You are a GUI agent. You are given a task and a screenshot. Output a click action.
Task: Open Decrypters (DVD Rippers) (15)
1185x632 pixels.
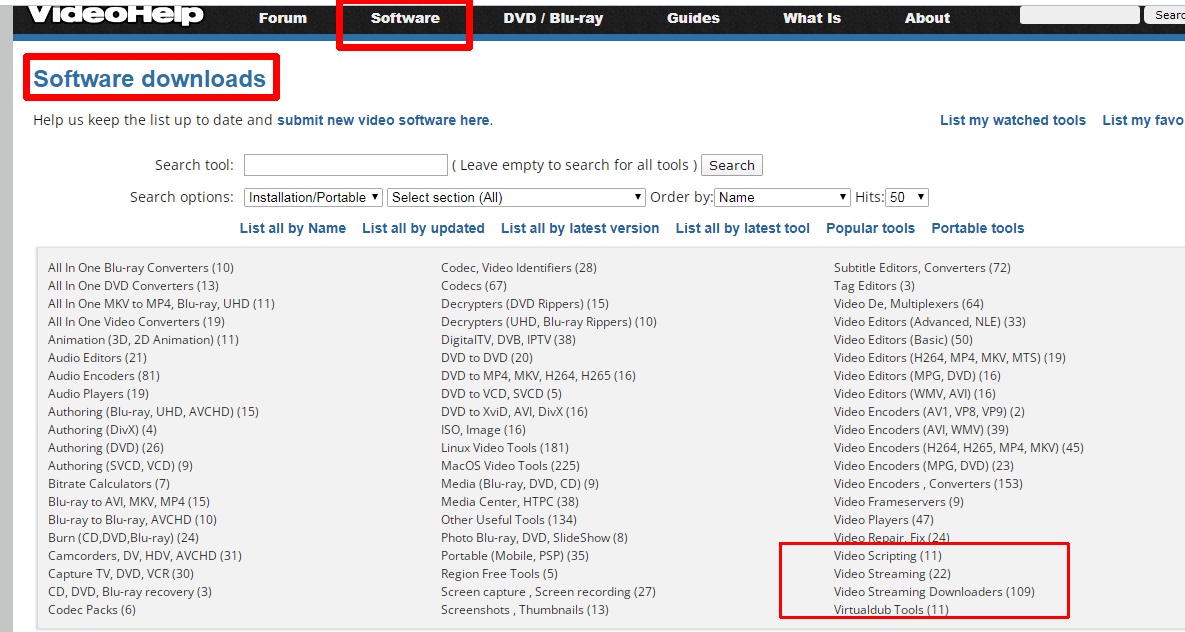pos(524,304)
